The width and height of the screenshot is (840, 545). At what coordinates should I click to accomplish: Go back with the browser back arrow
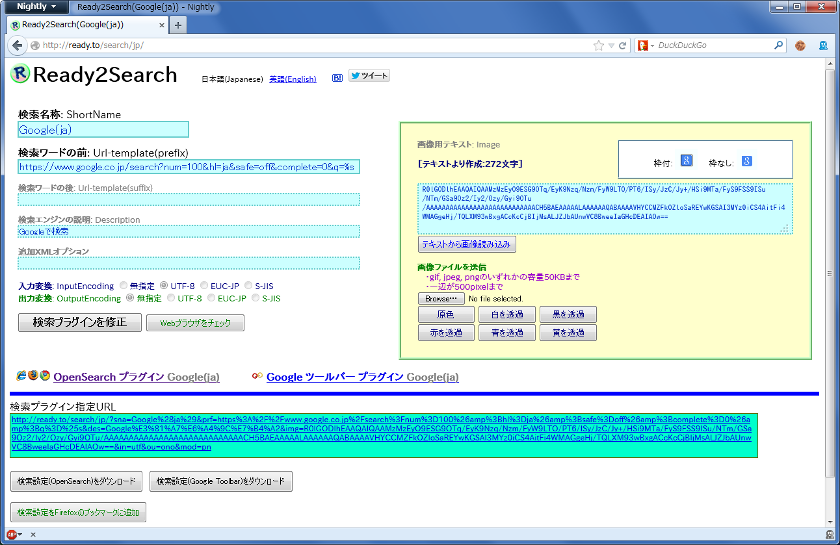17,46
